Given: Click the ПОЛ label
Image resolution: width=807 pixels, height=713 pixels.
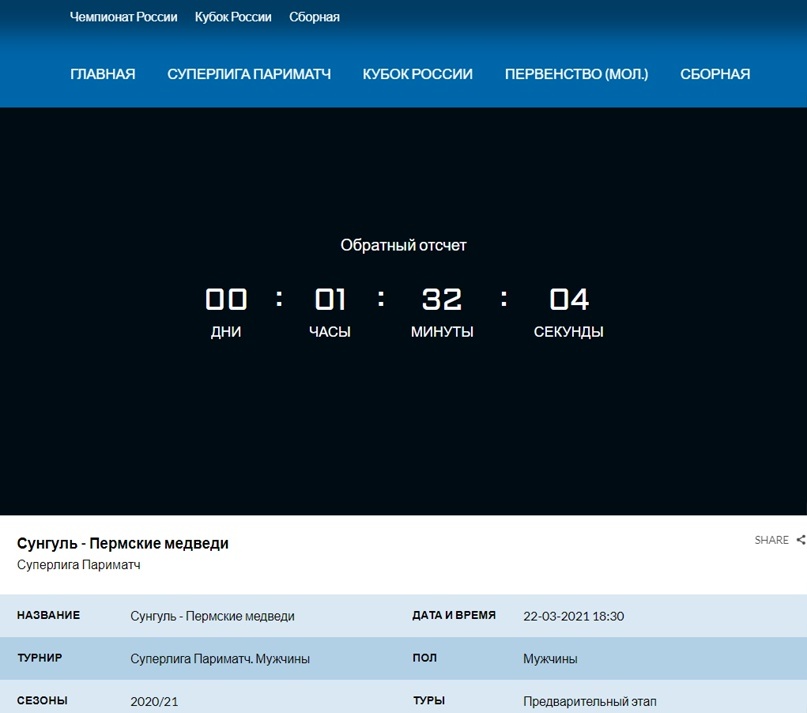Looking at the screenshot, I should click(x=425, y=658).
